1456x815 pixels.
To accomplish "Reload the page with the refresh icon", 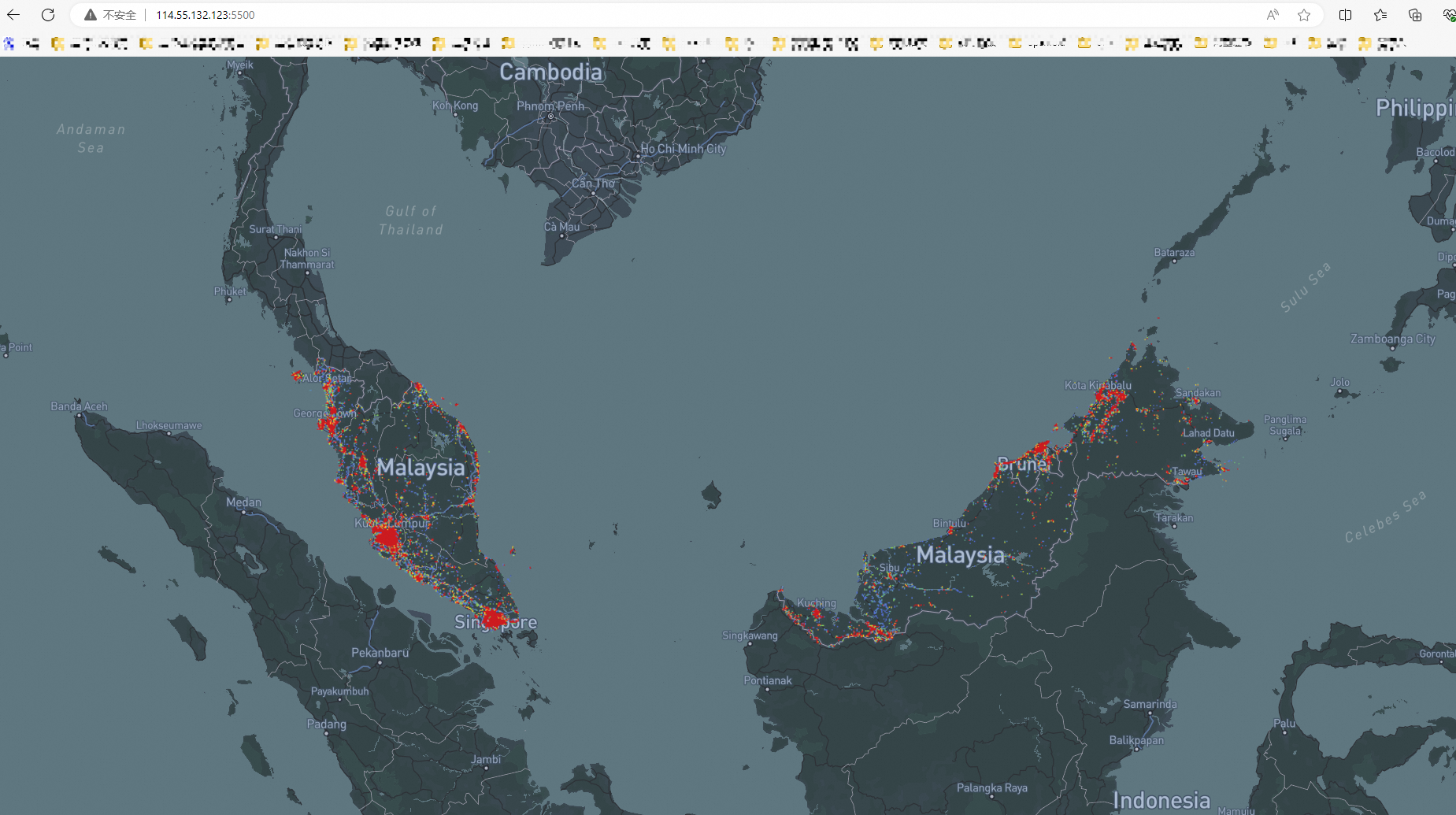I will (48, 15).
